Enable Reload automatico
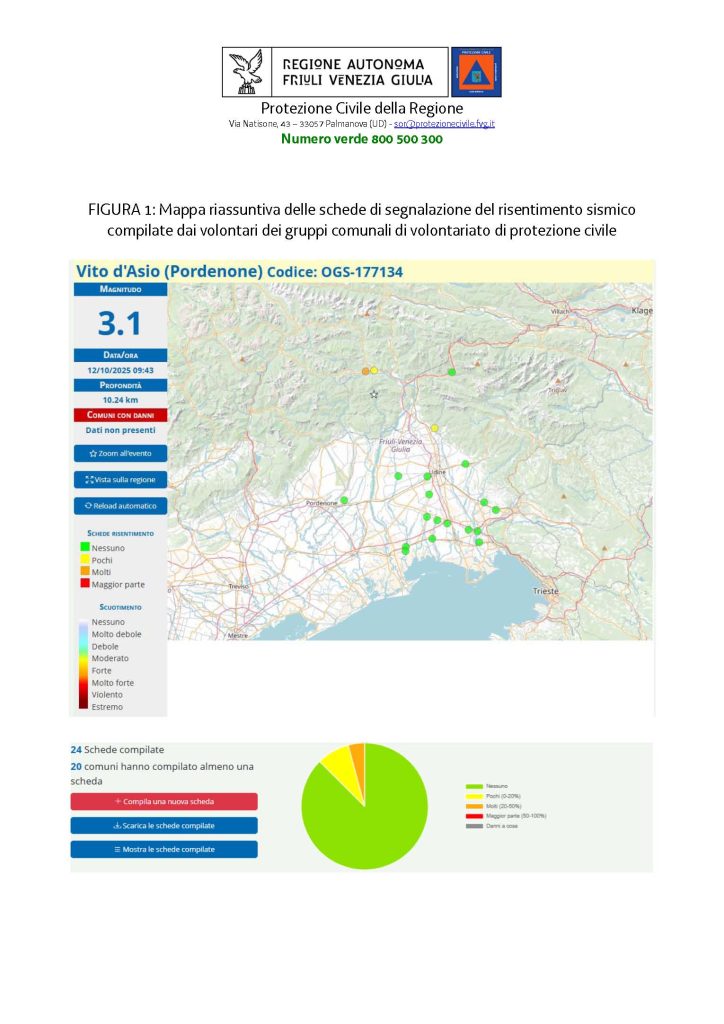 120,505
